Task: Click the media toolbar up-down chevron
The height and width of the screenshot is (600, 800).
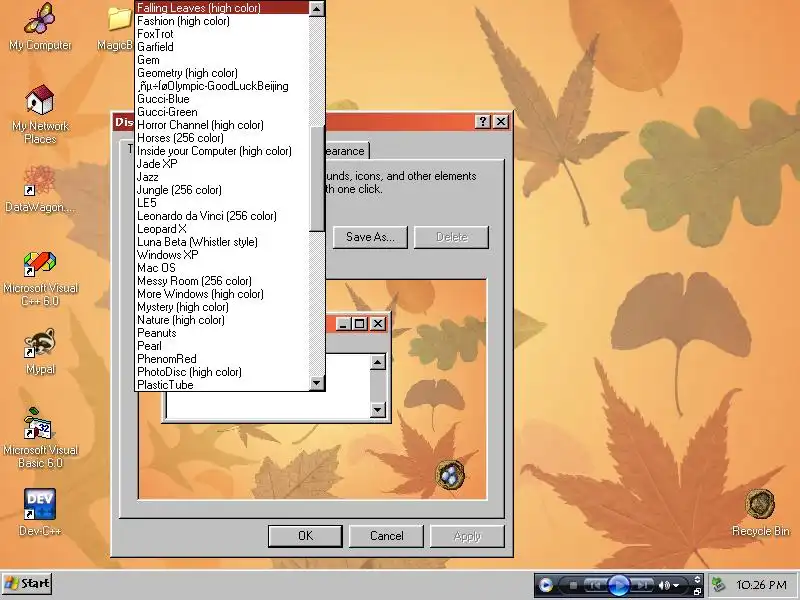Action: point(697,580)
